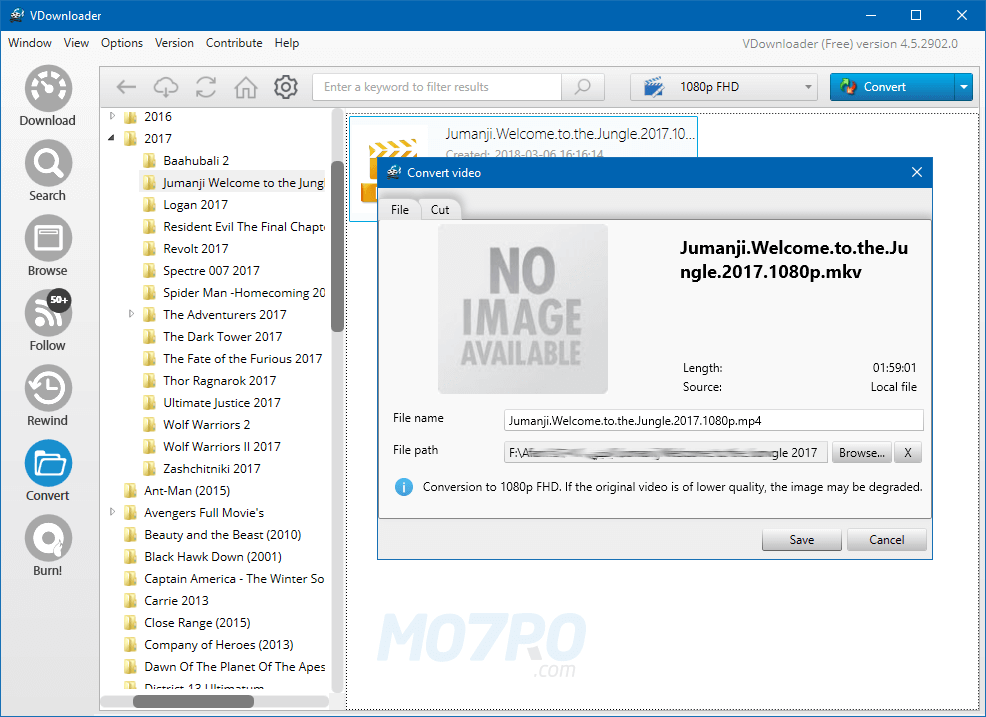Open the 1080p FHD quality dropdown
This screenshot has width=986, height=717.
click(x=724, y=87)
